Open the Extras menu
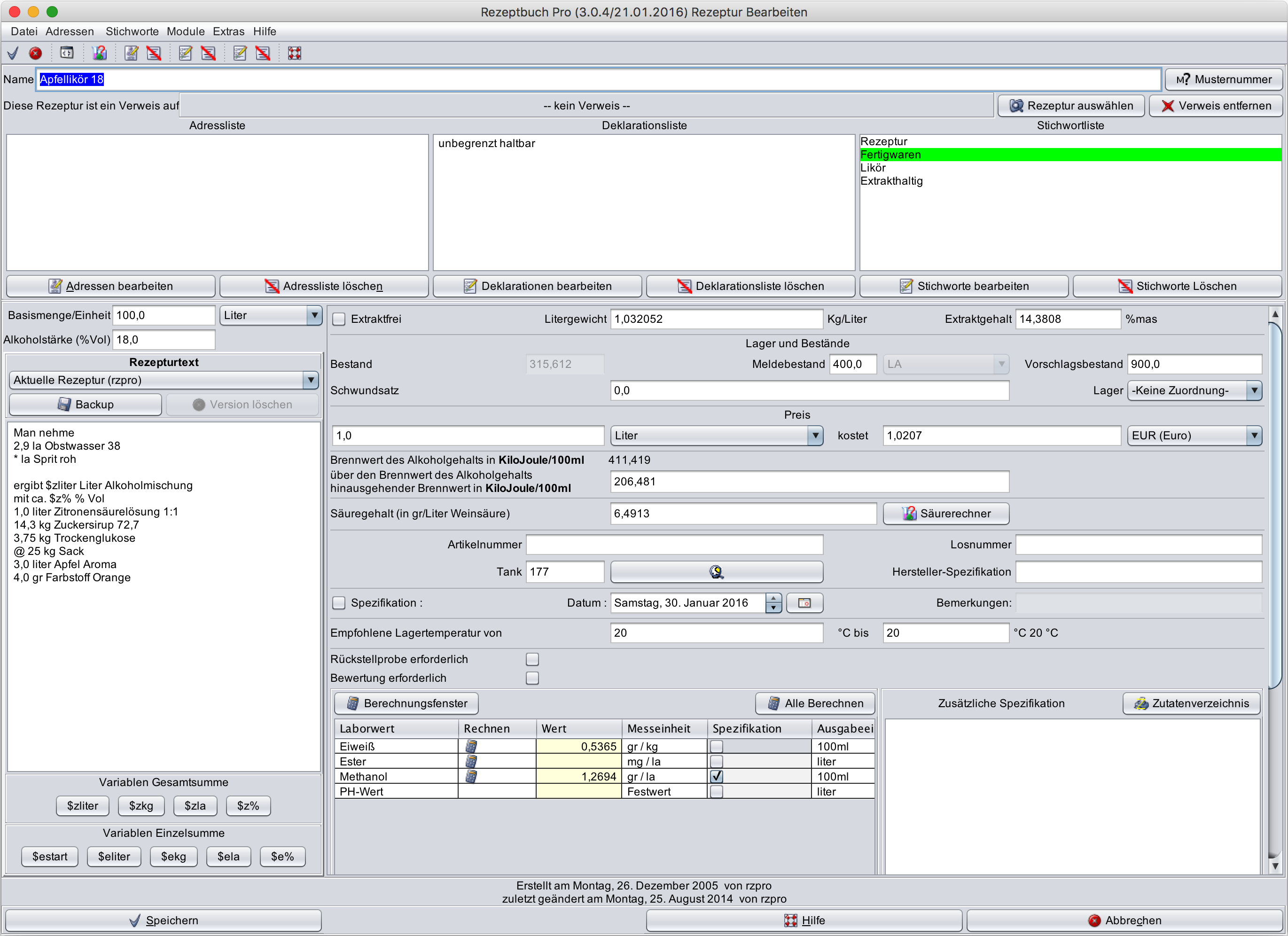The image size is (1288, 936). pyautogui.click(x=228, y=32)
